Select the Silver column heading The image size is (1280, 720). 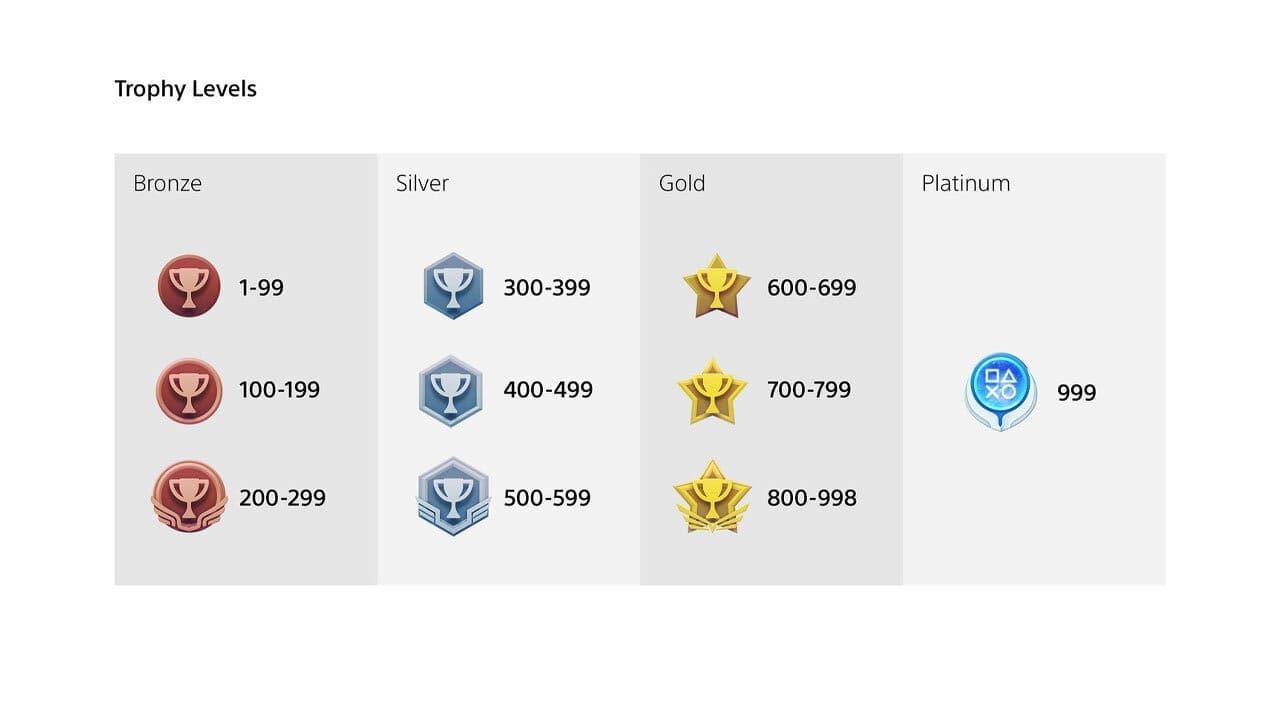coord(422,183)
